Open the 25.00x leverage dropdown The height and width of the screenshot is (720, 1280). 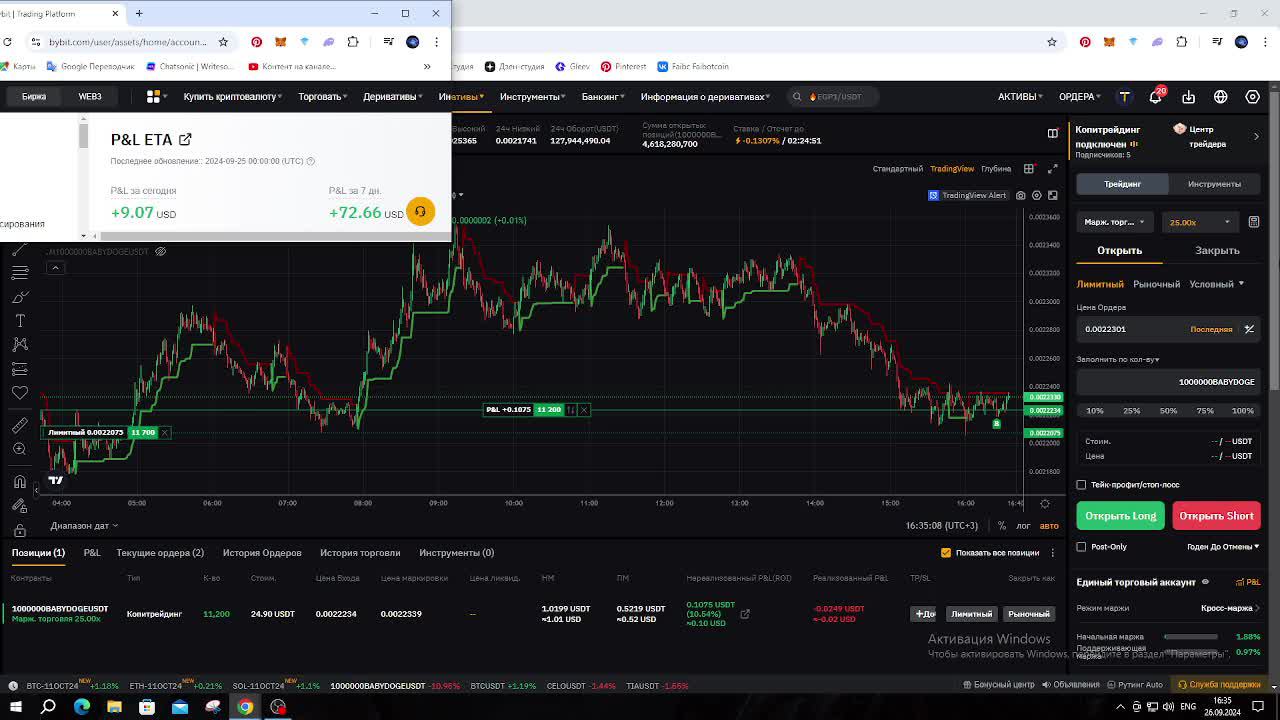click(1200, 222)
